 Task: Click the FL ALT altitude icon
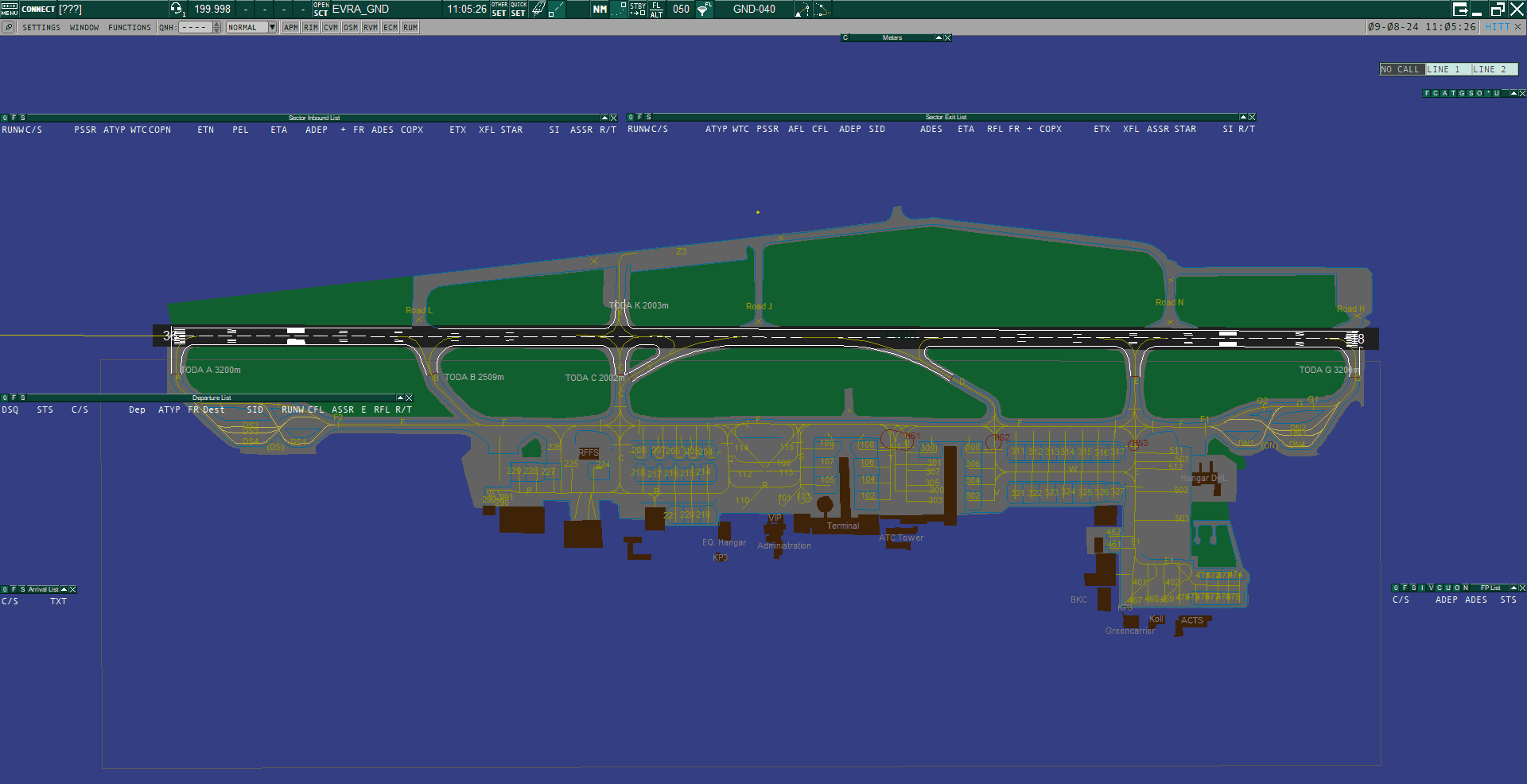tap(657, 9)
